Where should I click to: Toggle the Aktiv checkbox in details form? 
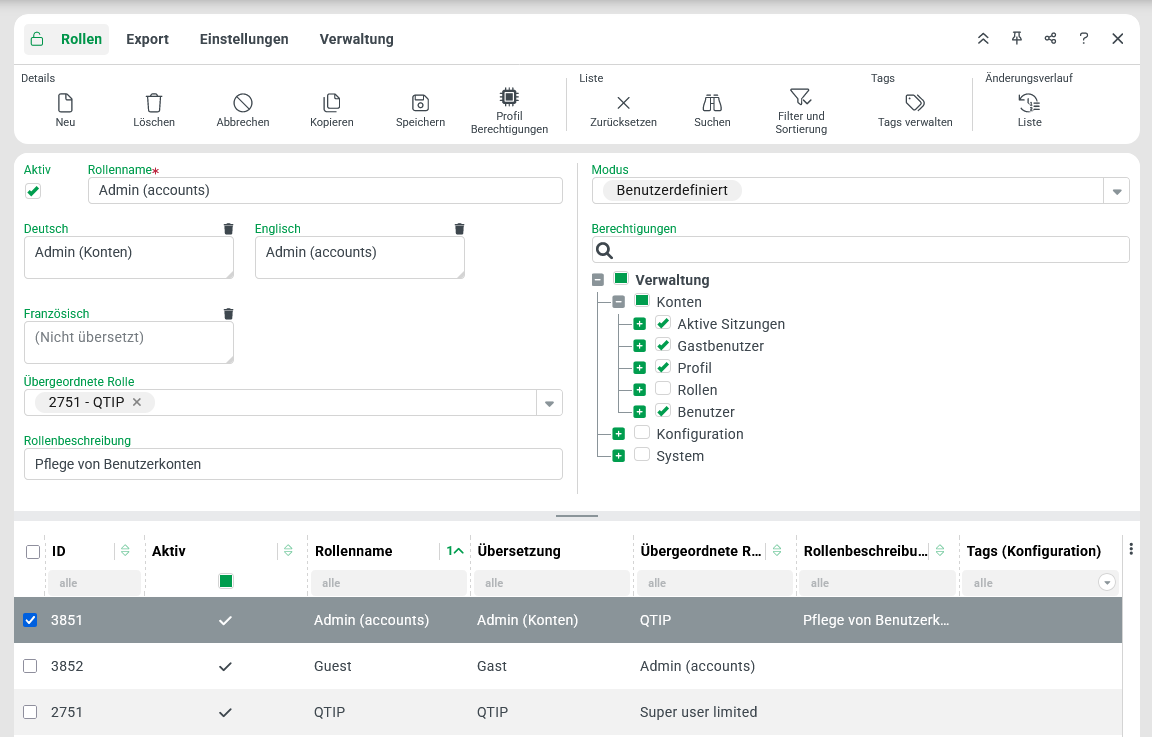pyautogui.click(x=32, y=191)
